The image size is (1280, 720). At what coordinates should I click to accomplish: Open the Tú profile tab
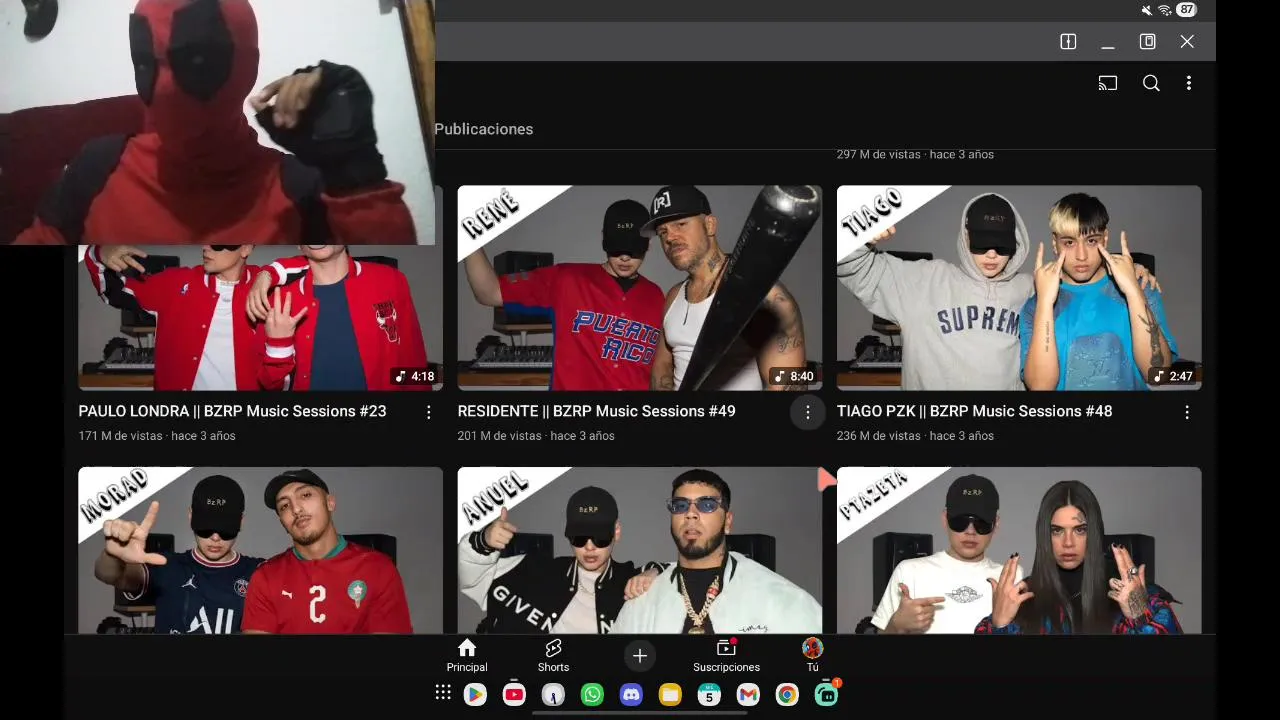click(x=813, y=656)
